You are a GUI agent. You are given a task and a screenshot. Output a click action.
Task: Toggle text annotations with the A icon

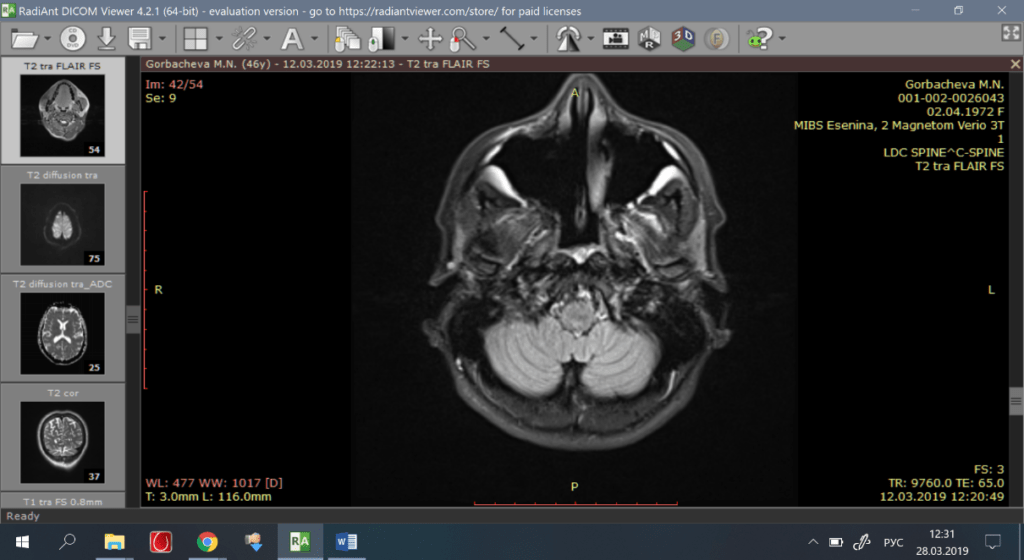pyautogui.click(x=291, y=39)
